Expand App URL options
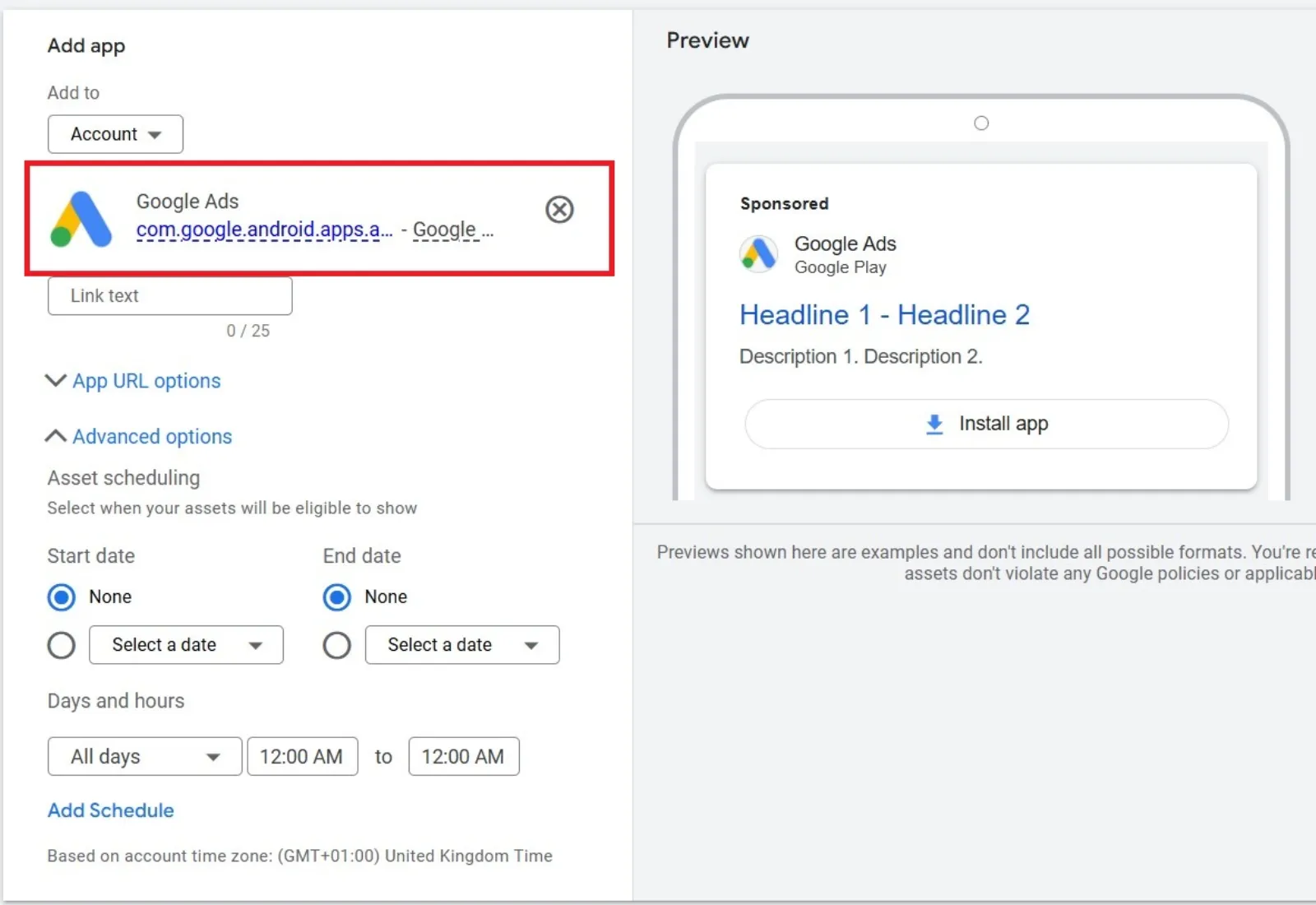This screenshot has width=1316, height=905. [133, 381]
